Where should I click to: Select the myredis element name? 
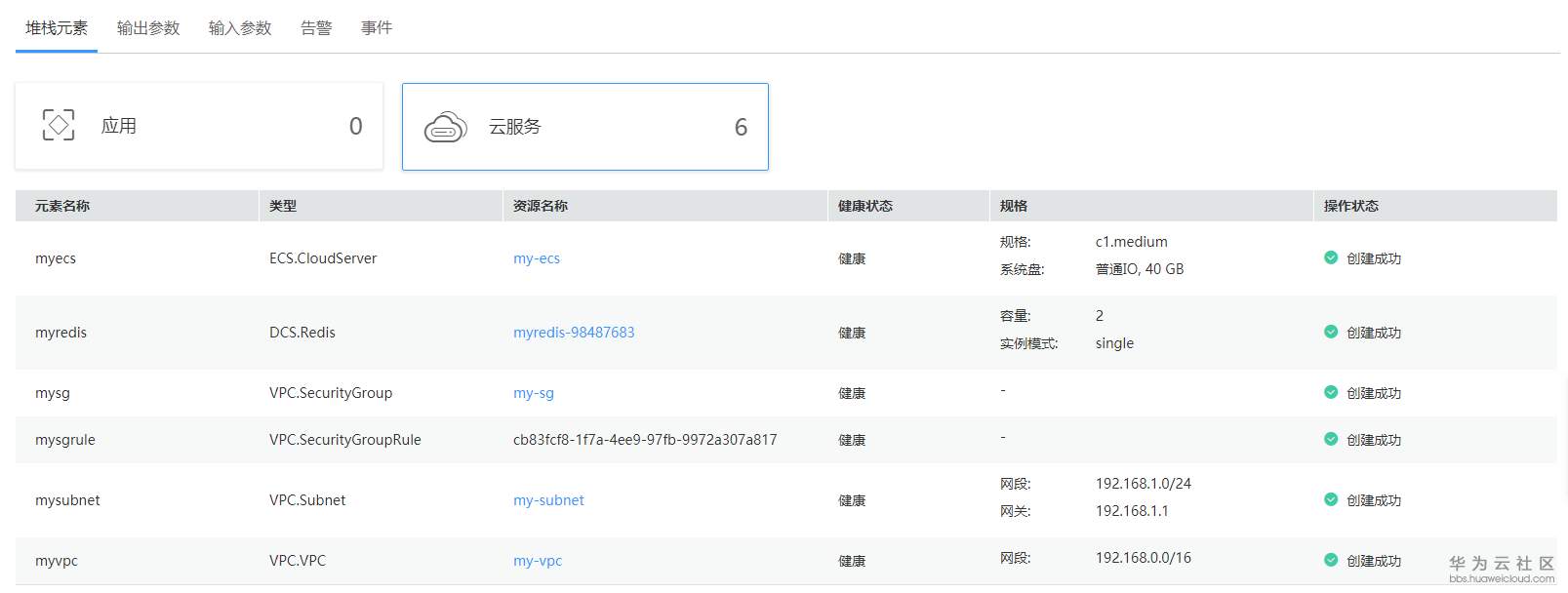click(60, 333)
